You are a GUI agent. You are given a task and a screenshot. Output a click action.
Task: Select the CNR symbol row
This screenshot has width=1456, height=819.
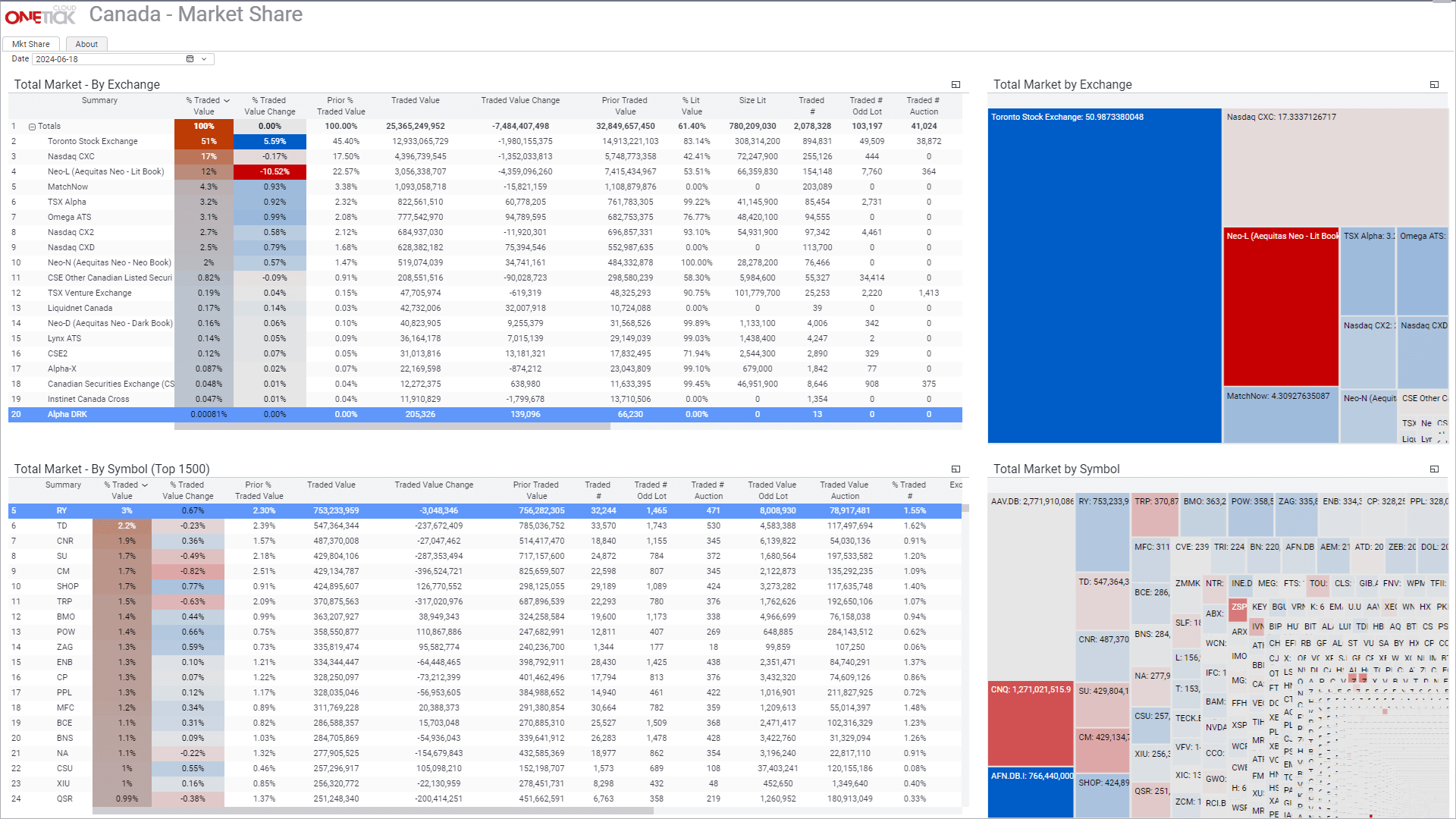click(x=485, y=541)
